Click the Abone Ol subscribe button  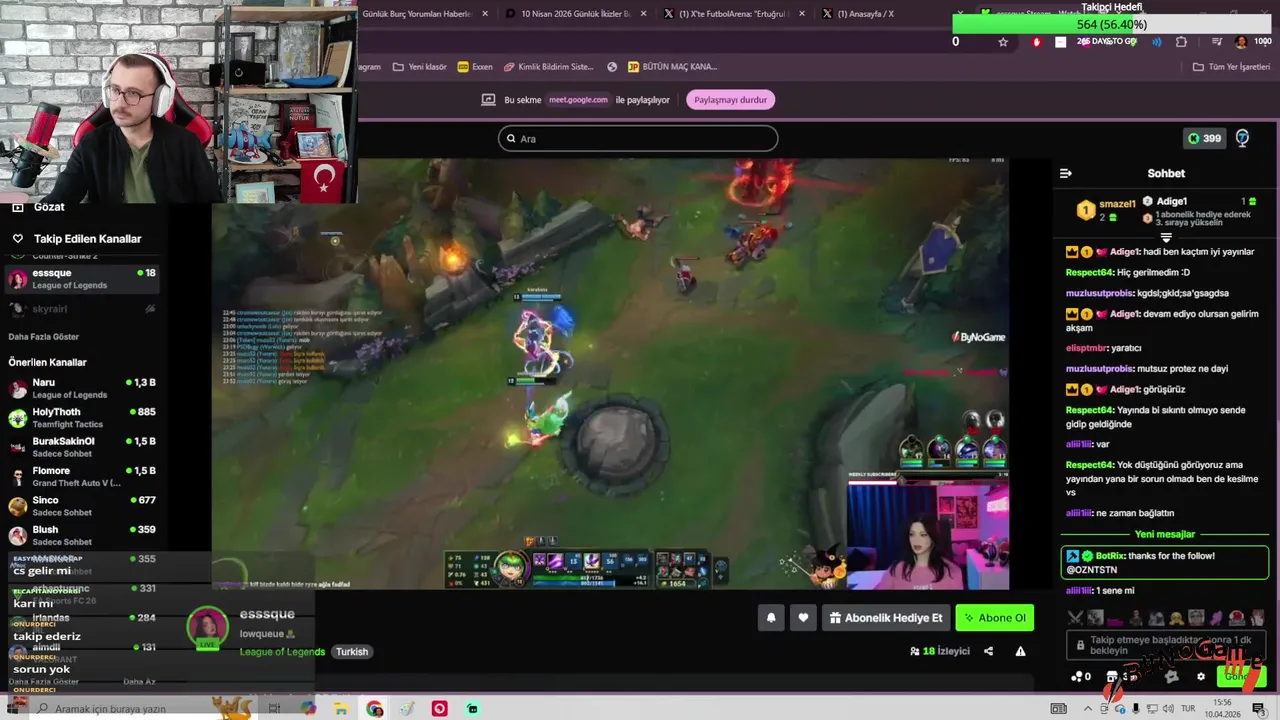click(995, 618)
